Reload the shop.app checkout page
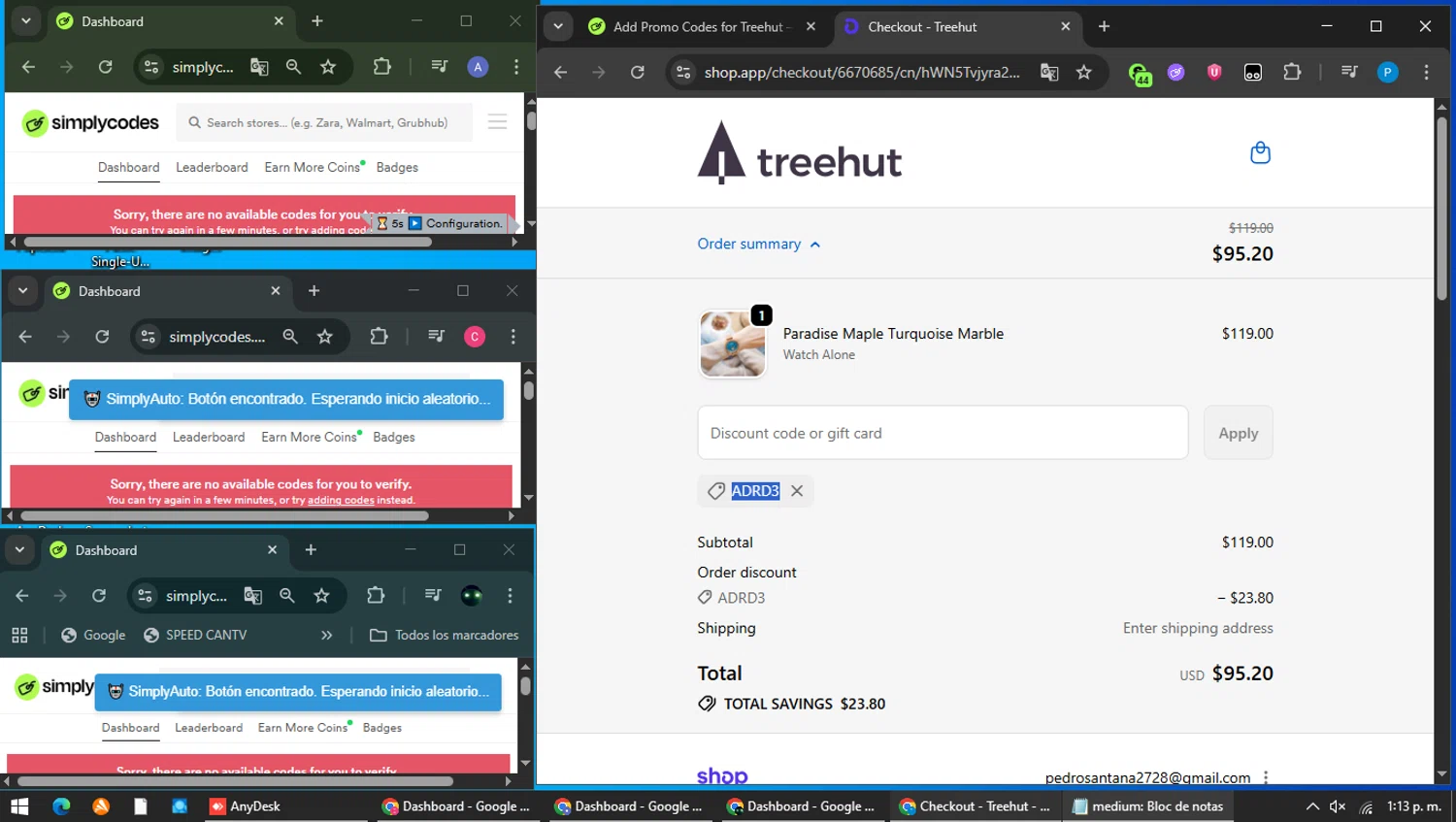This screenshot has height=822, width=1456. tap(637, 72)
